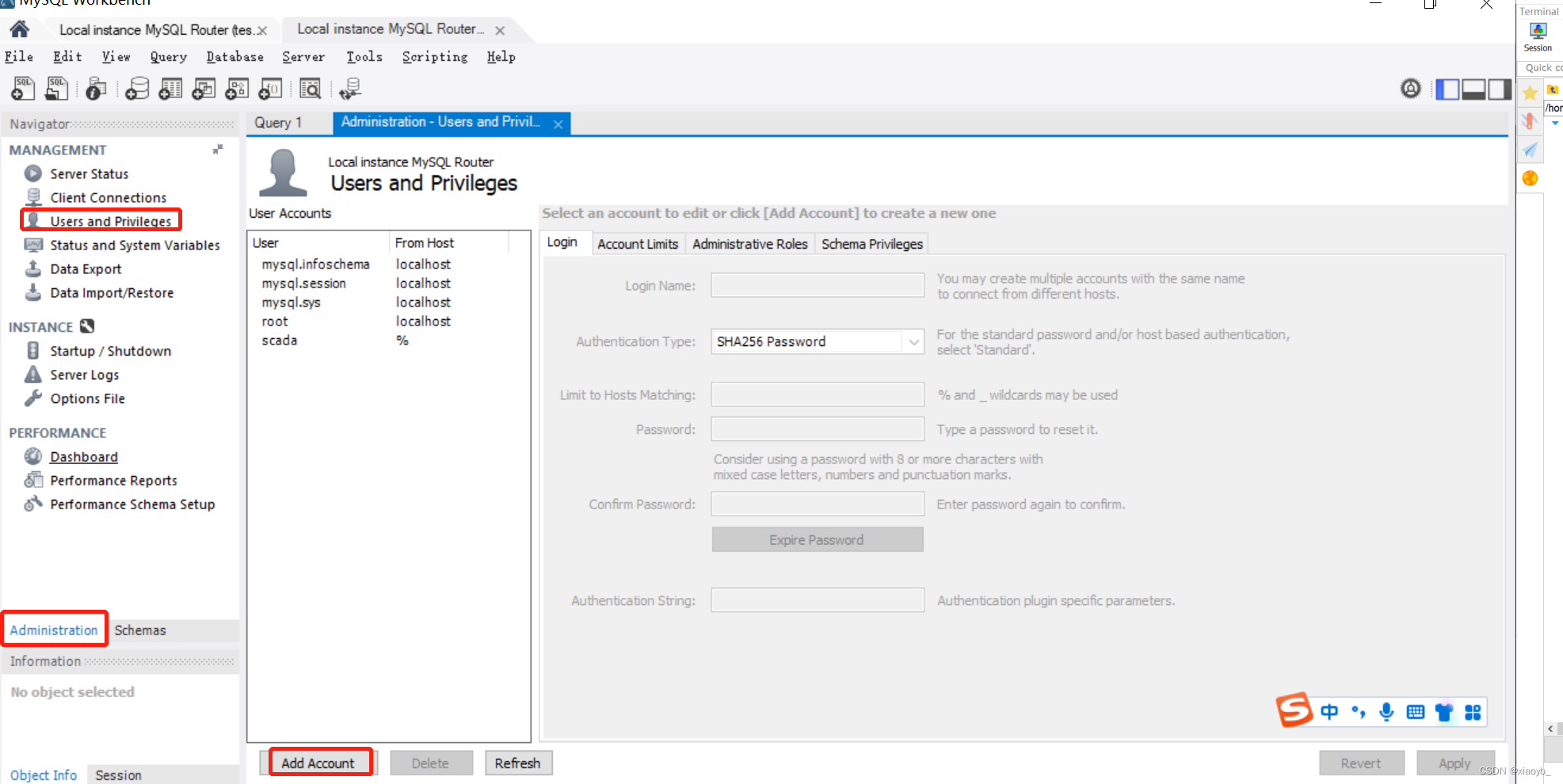
Task: Click the Confirm Password field
Action: (818, 504)
